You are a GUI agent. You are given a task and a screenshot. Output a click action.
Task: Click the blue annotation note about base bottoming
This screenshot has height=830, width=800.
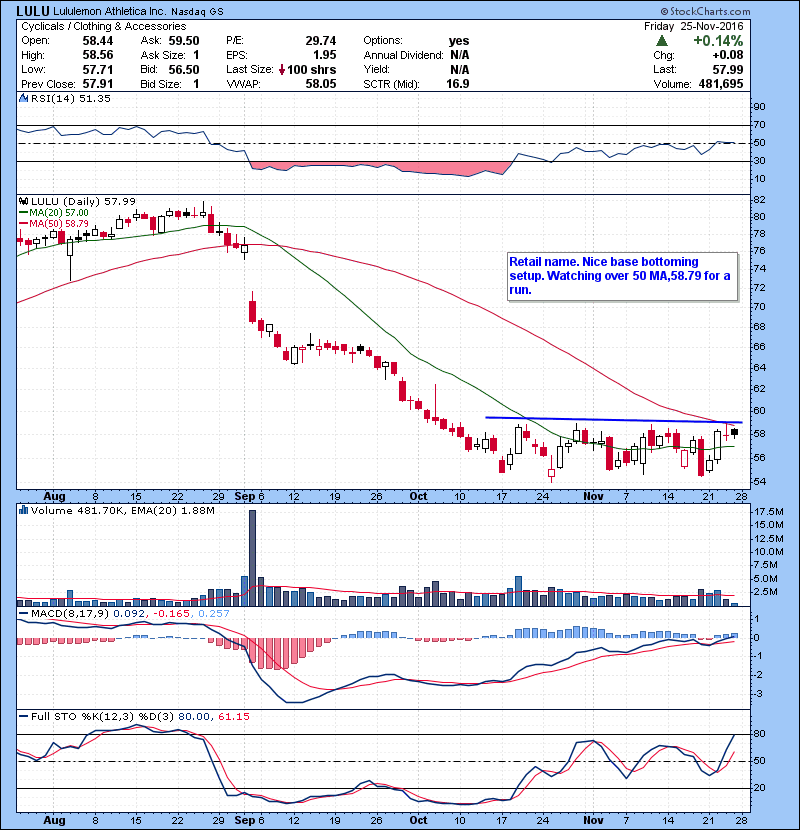[x=622, y=276]
